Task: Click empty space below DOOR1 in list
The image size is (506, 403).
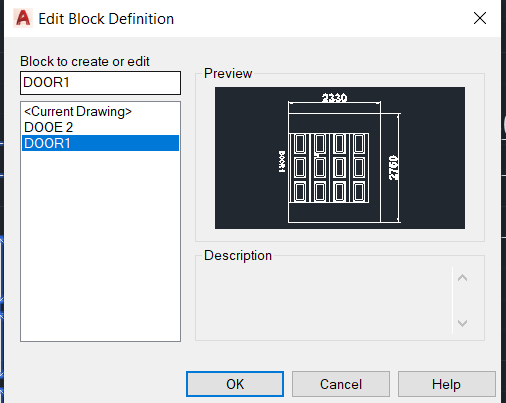Action: tap(100, 247)
